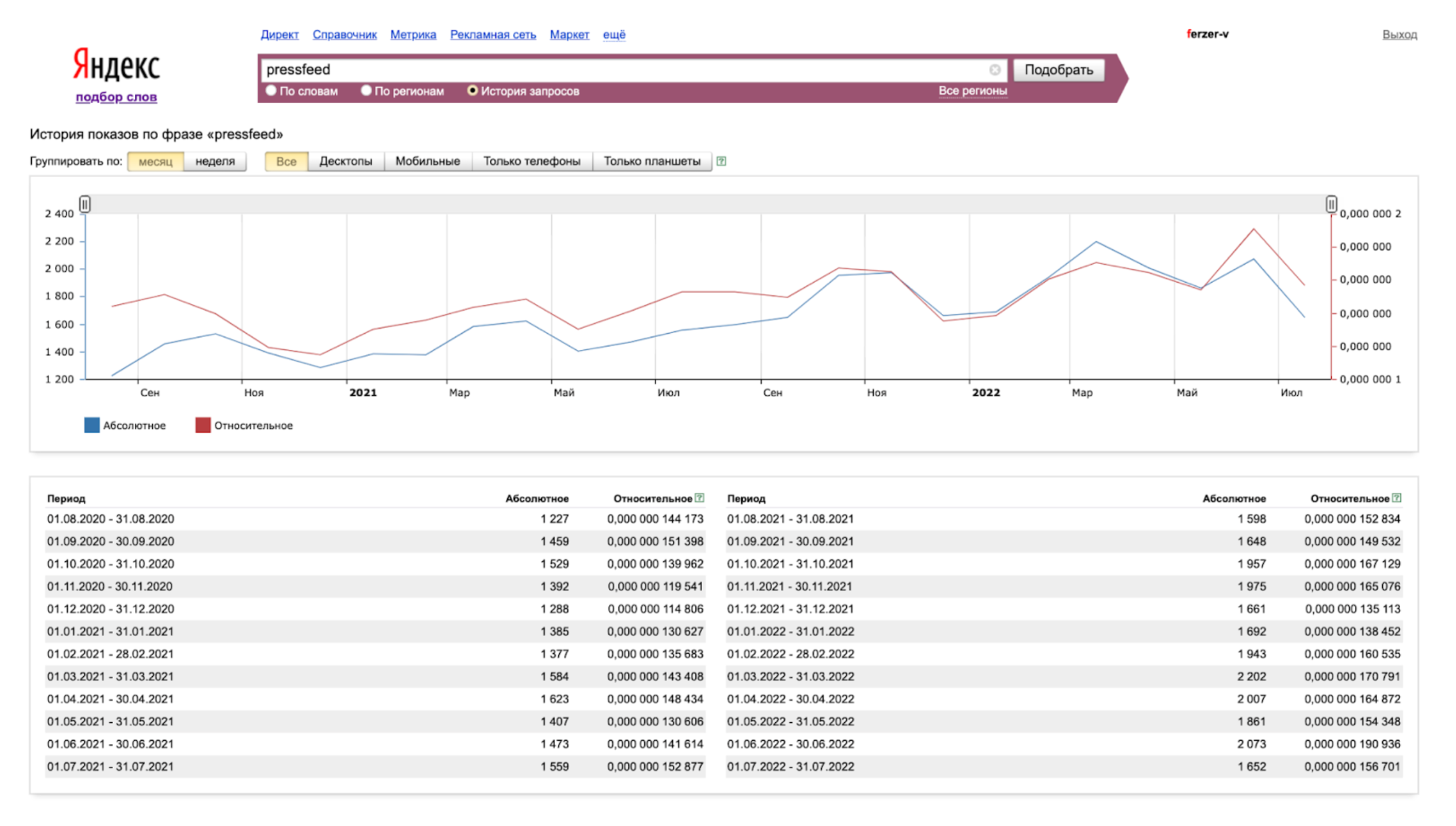Click the ferzer-v username
1456x826 pixels.
1207,34
